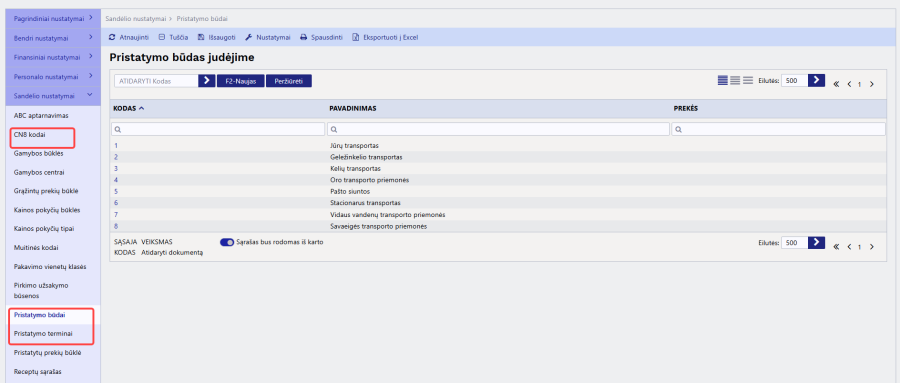
Task: Click Atidaryti dokumentą action text
Action: (x=172, y=252)
